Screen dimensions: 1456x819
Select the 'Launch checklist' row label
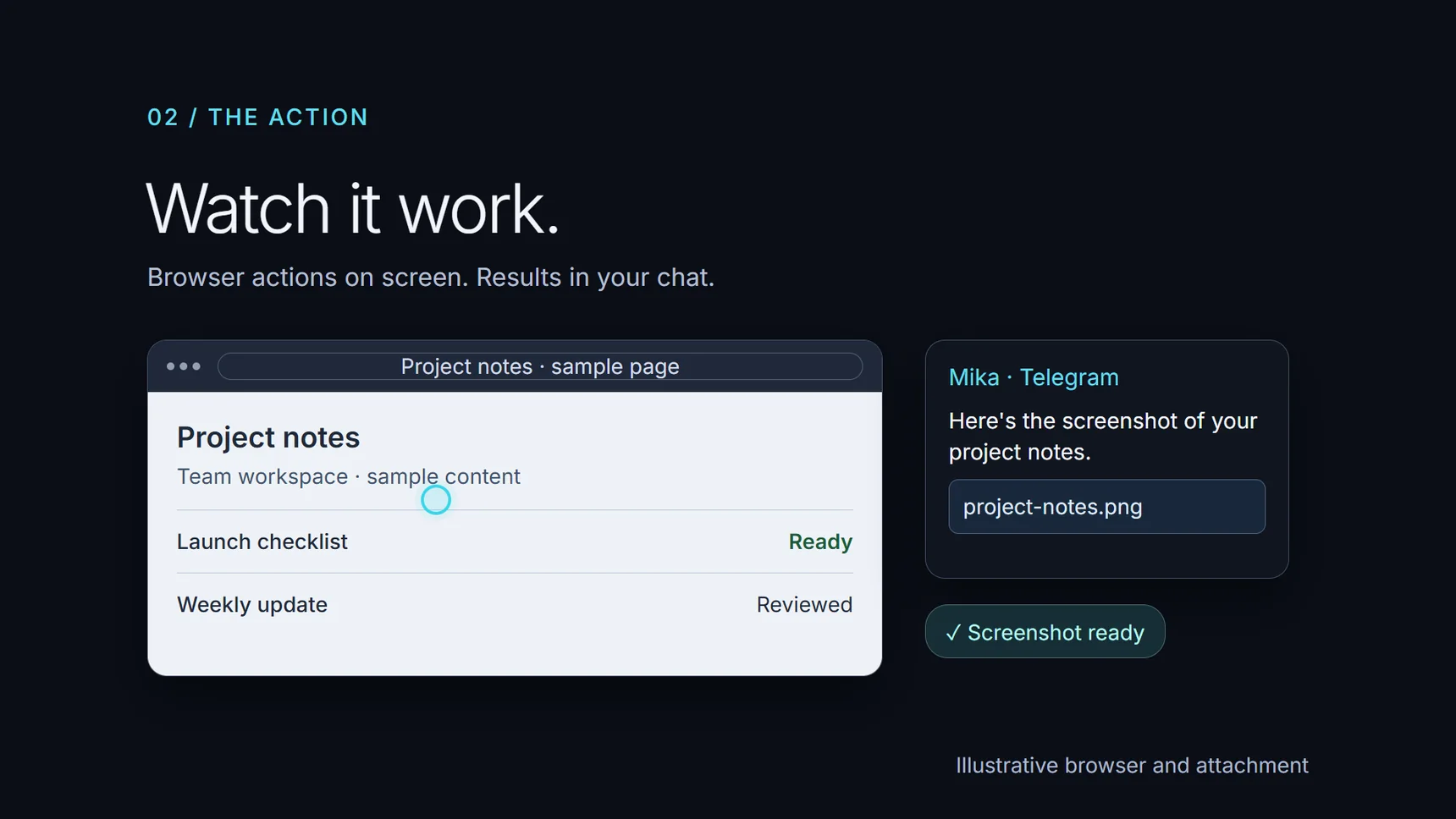[262, 541]
